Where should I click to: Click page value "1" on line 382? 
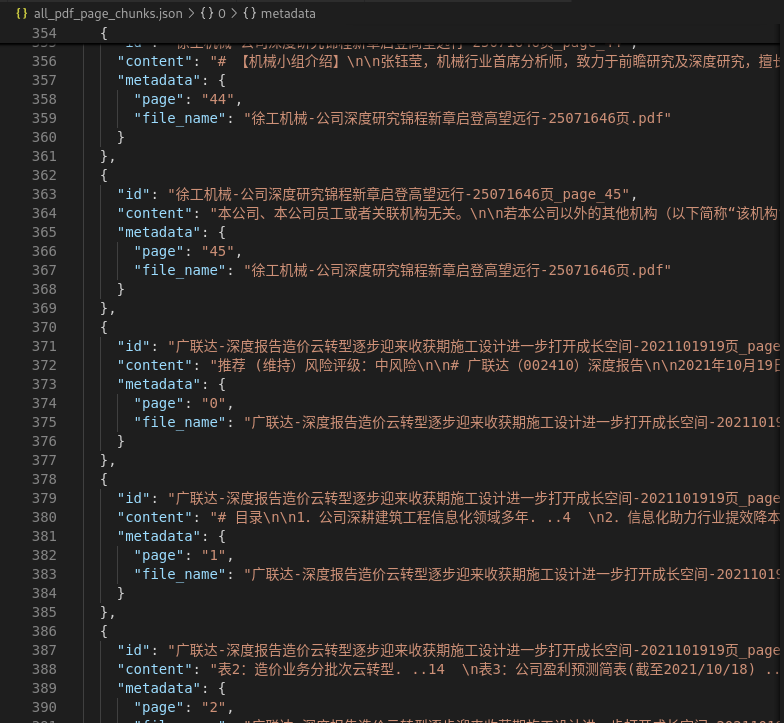[214, 556]
